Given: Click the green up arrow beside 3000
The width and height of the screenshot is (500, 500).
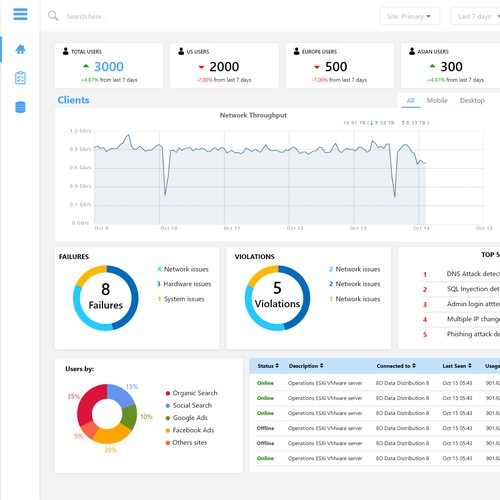Looking at the screenshot, I should click(x=86, y=66).
